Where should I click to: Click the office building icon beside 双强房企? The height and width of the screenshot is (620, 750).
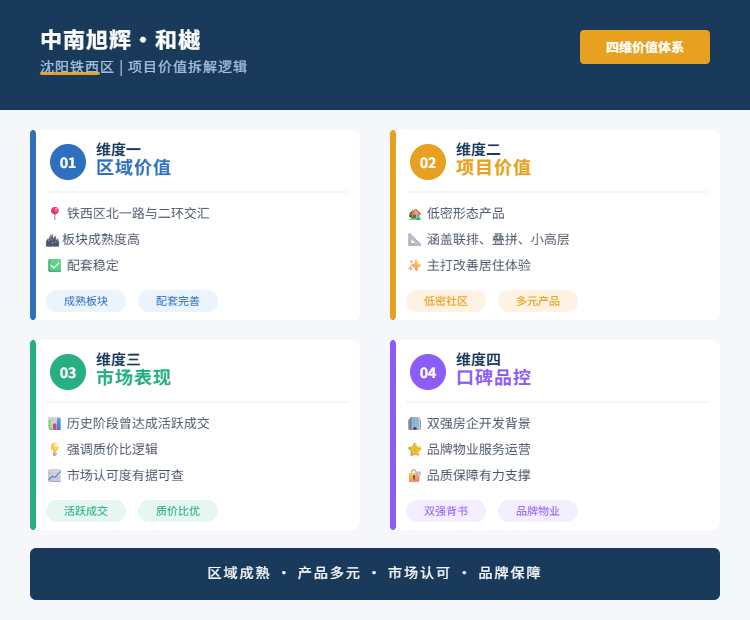tap(415, 423)
